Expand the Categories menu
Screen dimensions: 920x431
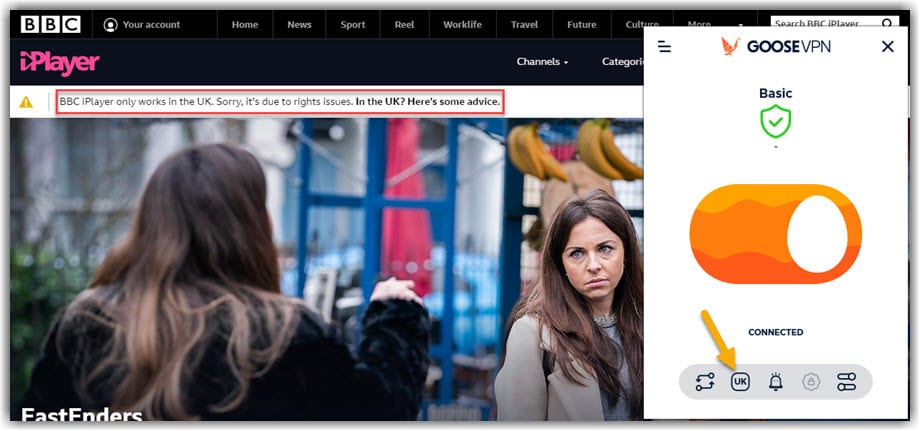click(x=623, y=62)
